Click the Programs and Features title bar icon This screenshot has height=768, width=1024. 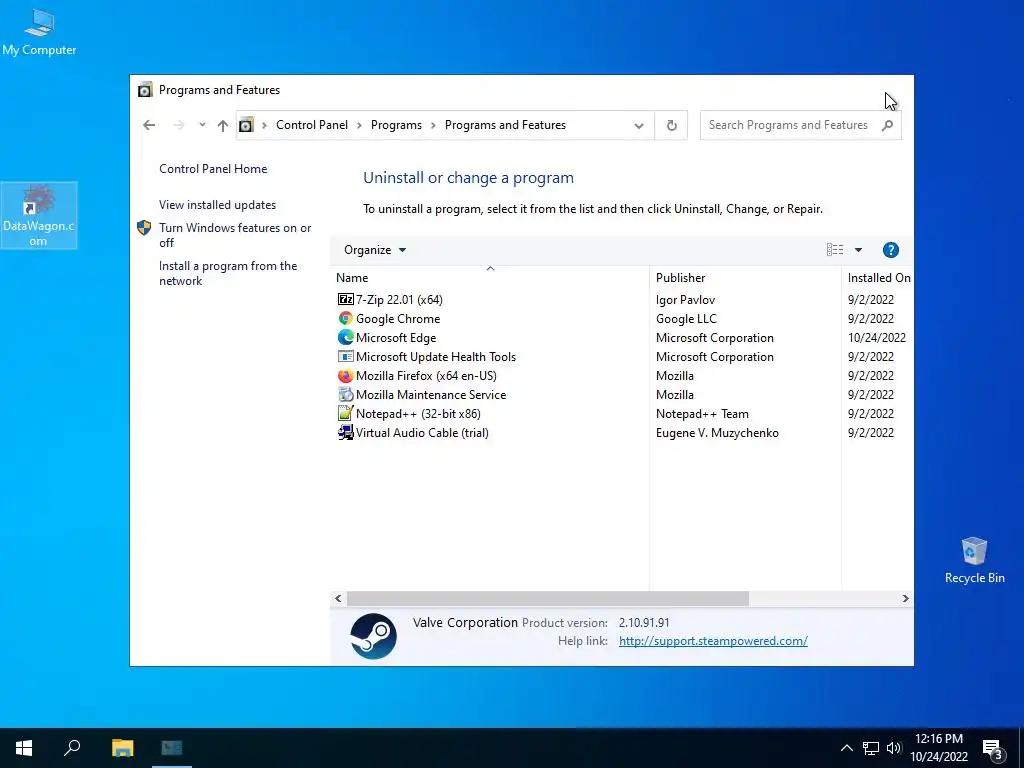(145, 90)
